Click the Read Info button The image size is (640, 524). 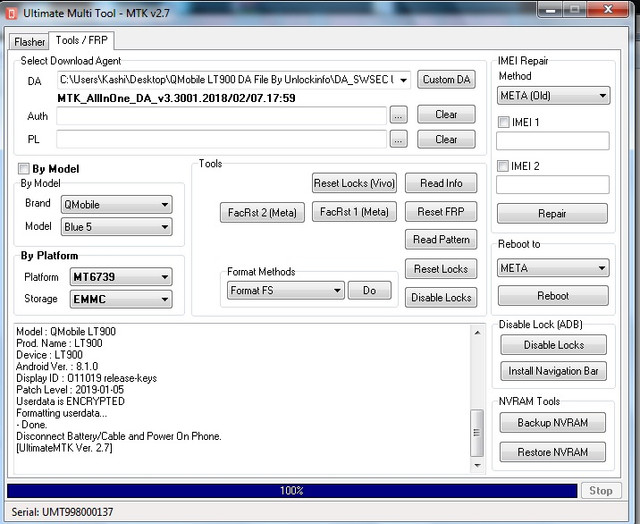coord(441,183)
